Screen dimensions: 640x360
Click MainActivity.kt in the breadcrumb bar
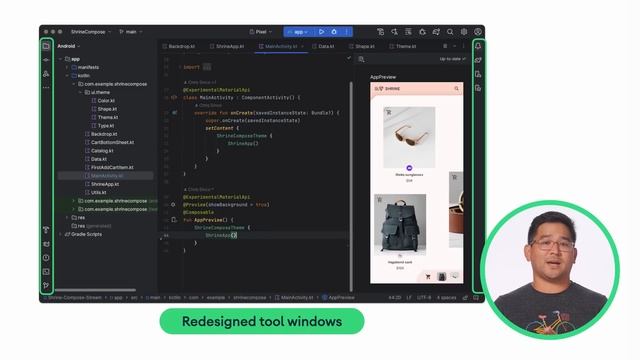pos(294,298)
